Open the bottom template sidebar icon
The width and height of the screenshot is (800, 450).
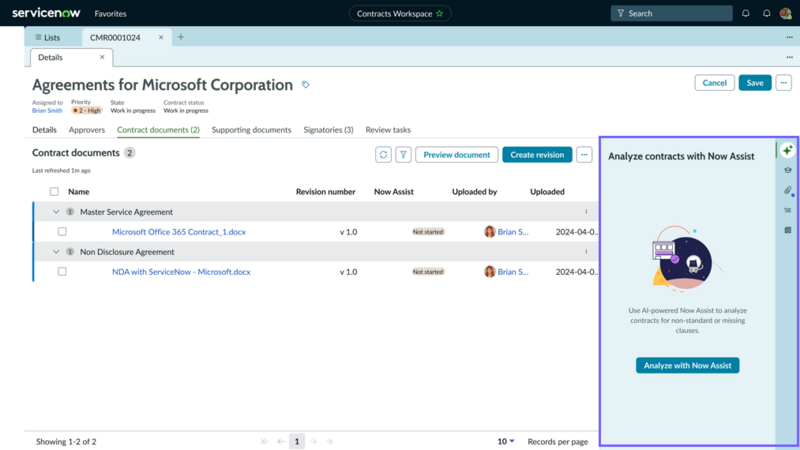(788, 230)
